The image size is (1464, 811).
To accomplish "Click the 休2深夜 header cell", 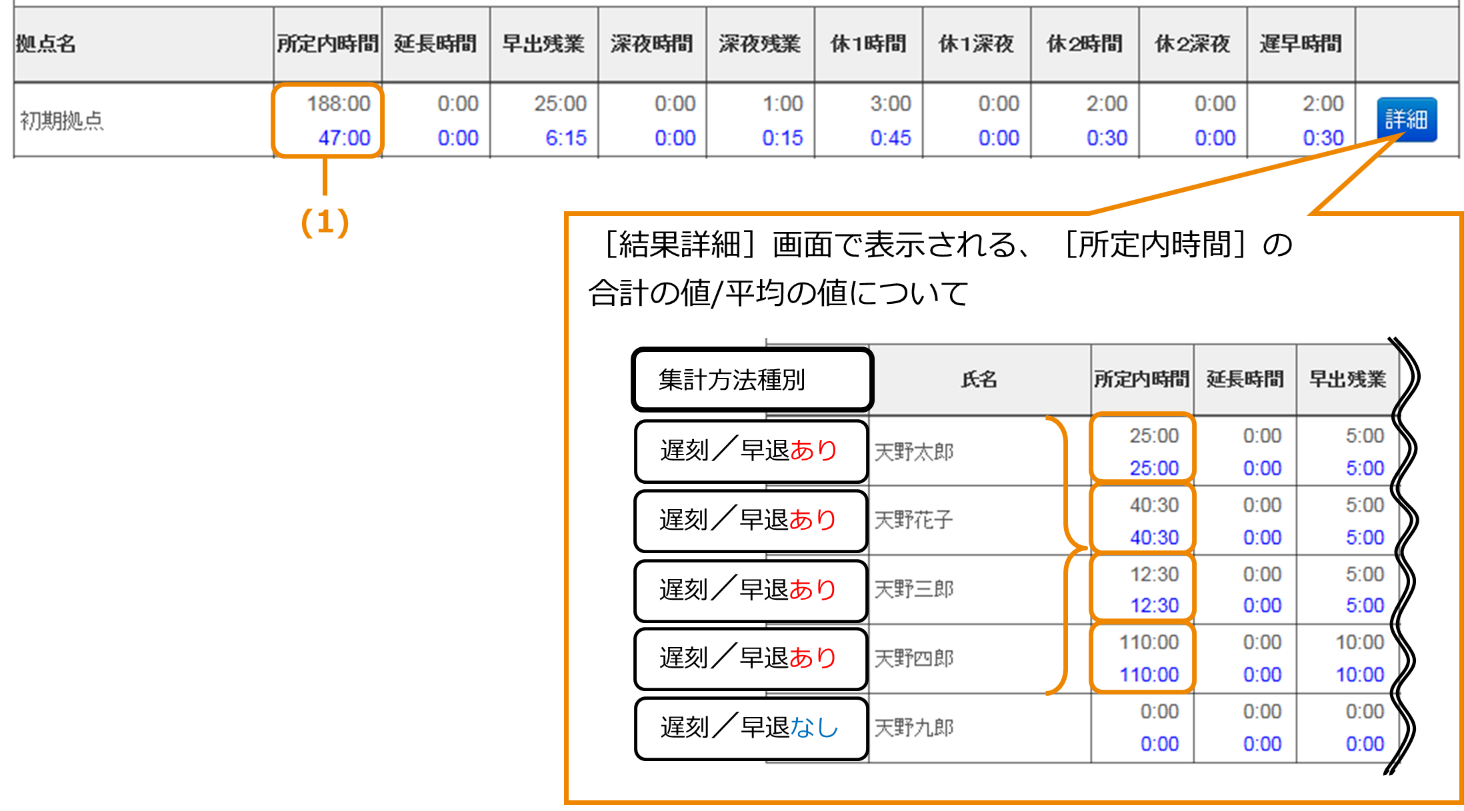I will pos(1193,44).
